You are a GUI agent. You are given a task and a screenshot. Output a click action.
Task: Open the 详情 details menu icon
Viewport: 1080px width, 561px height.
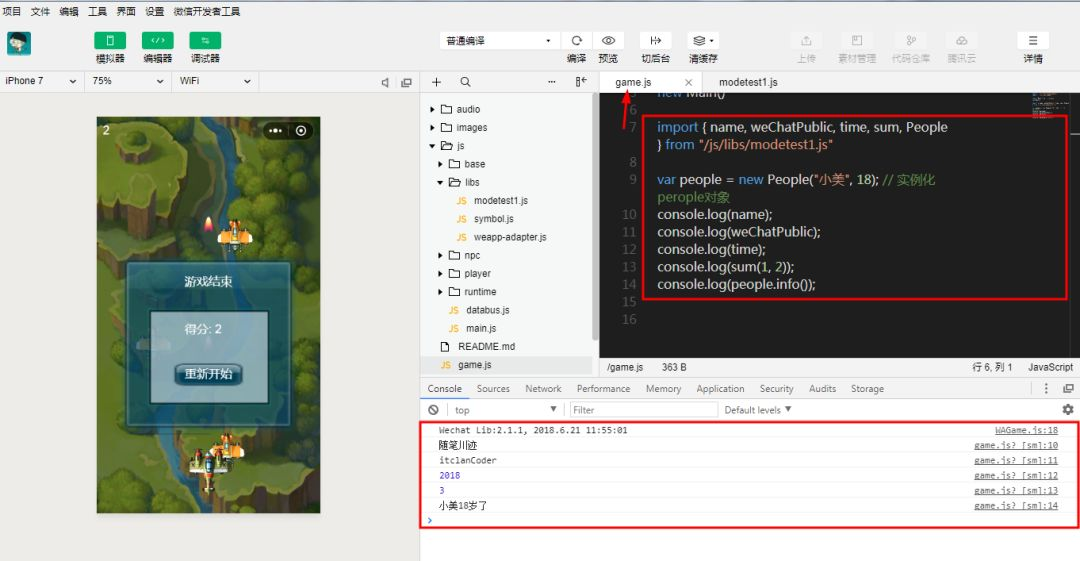pyautogui.click(x=1032, y=41)
